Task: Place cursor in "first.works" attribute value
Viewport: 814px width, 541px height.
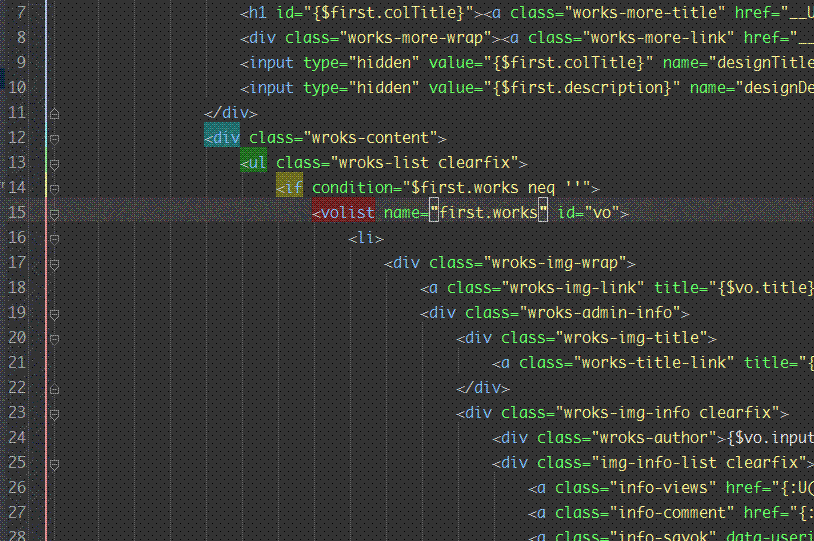Action: tap(488, 213)
